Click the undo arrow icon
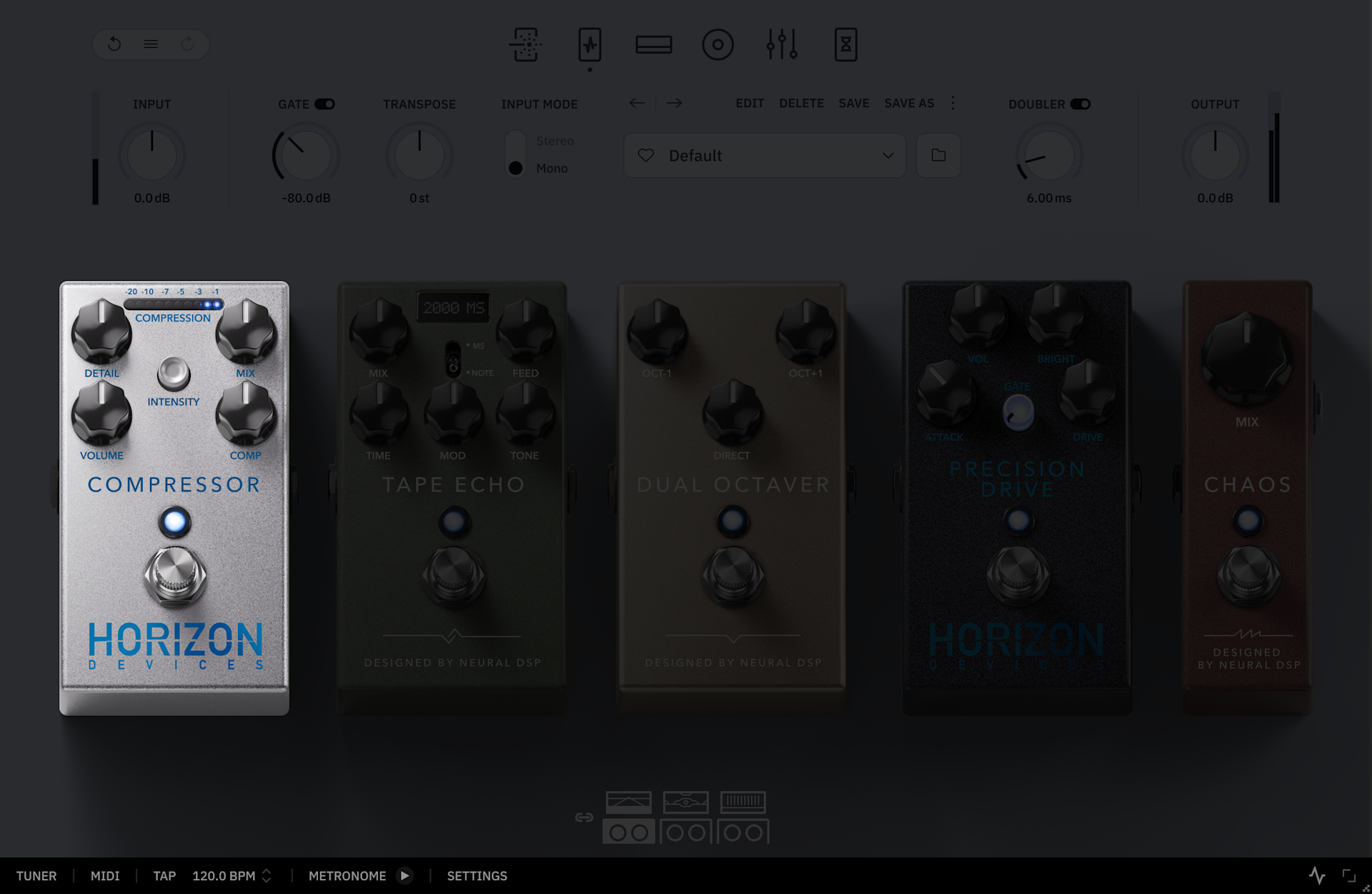This screenshot has width=1372, height=894. (114, 44)
